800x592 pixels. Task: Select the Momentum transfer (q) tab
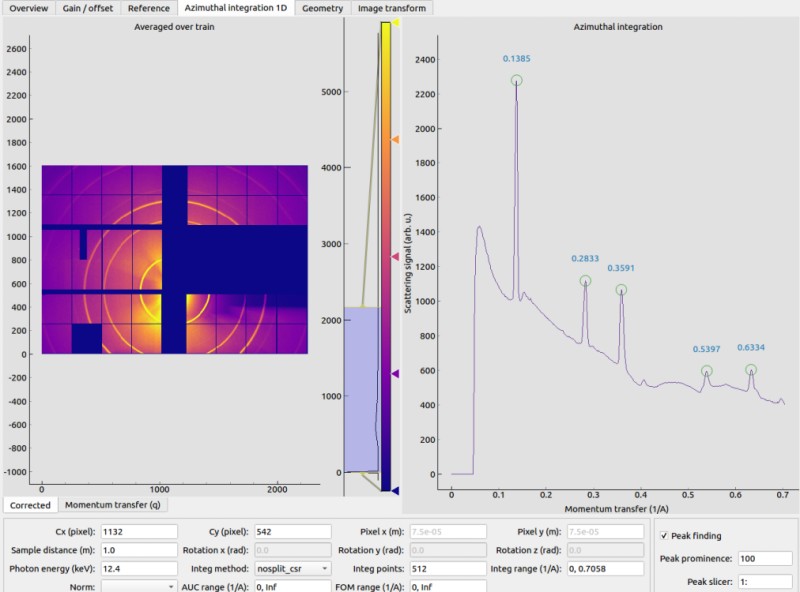[x=113, y=505]
